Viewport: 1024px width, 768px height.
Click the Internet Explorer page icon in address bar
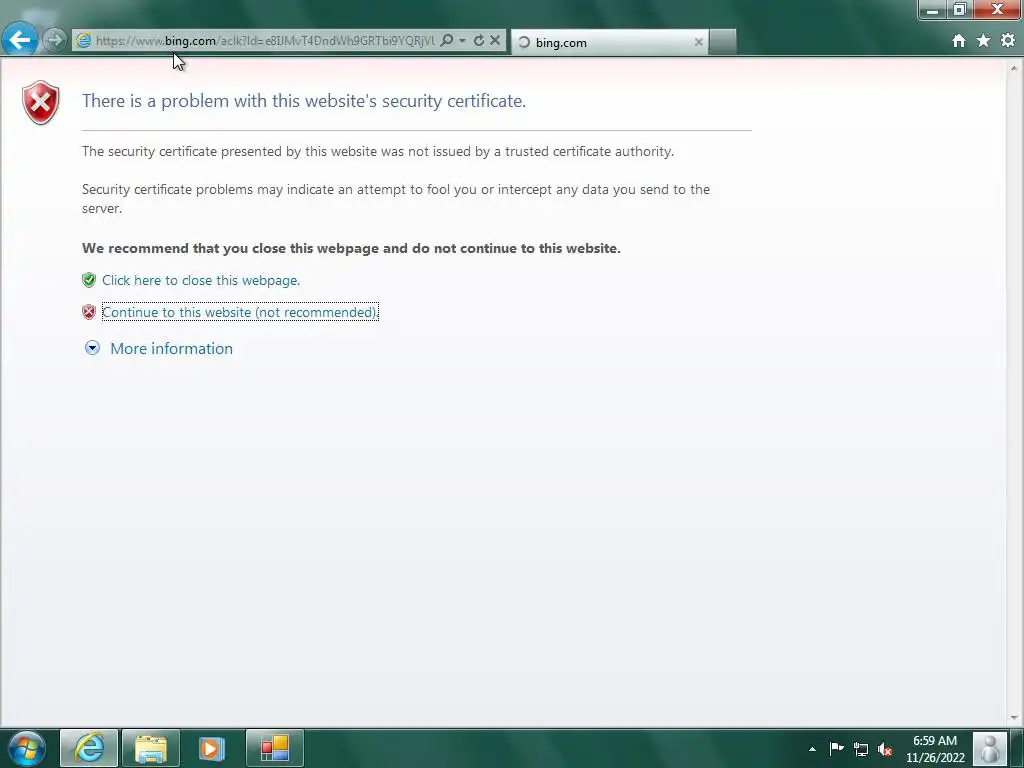tap(84, 40)
